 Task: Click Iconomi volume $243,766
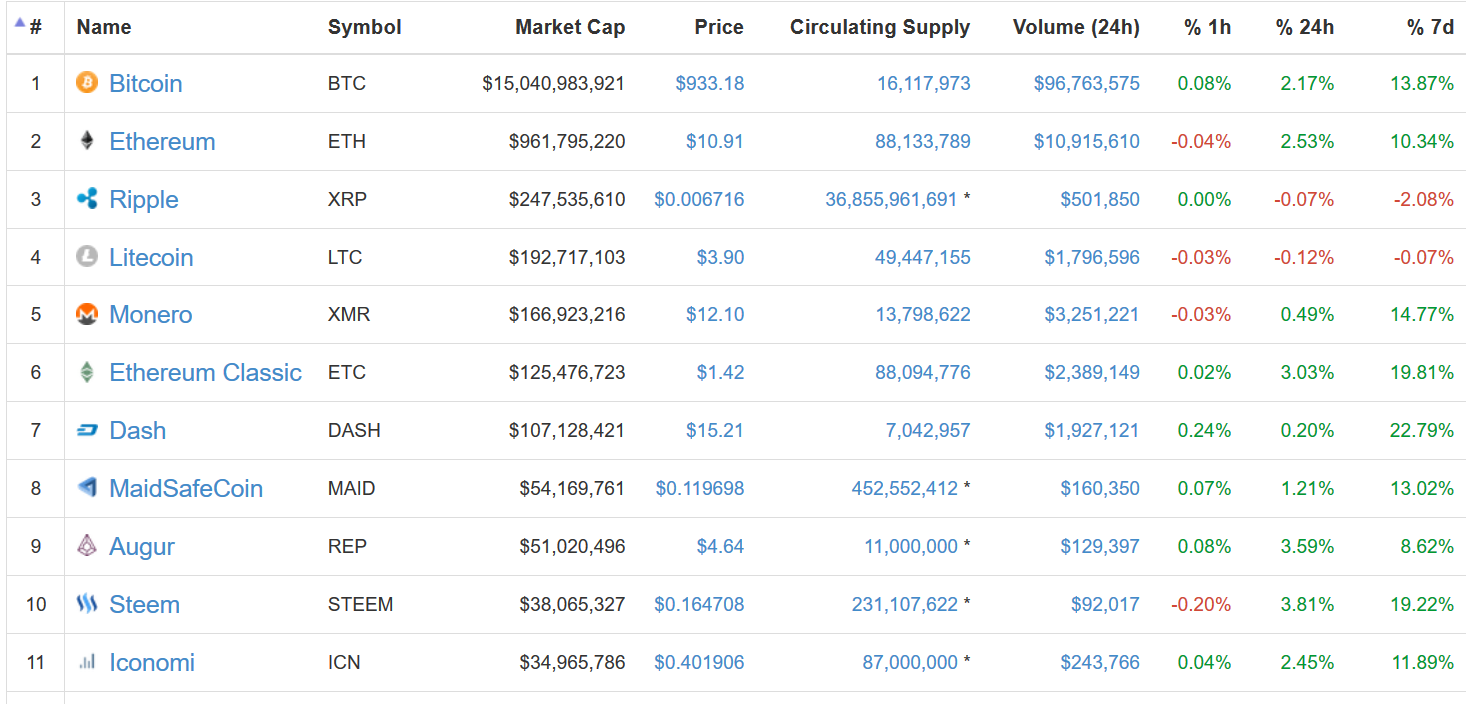tap(1100, 662)
